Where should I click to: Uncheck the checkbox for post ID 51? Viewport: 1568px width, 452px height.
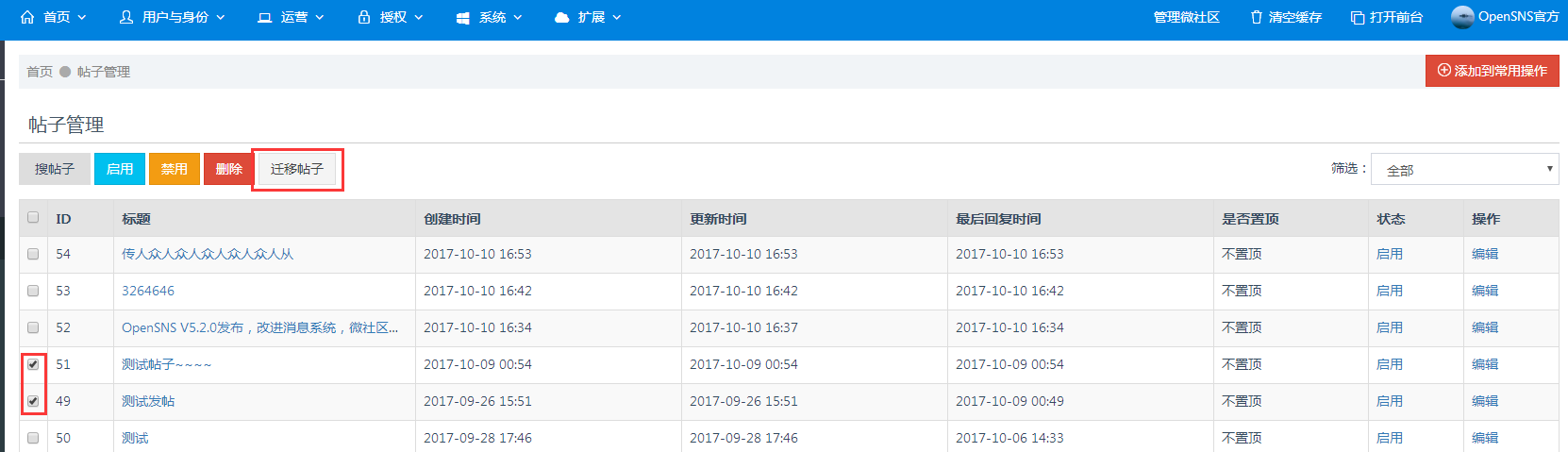coord(33,364)
